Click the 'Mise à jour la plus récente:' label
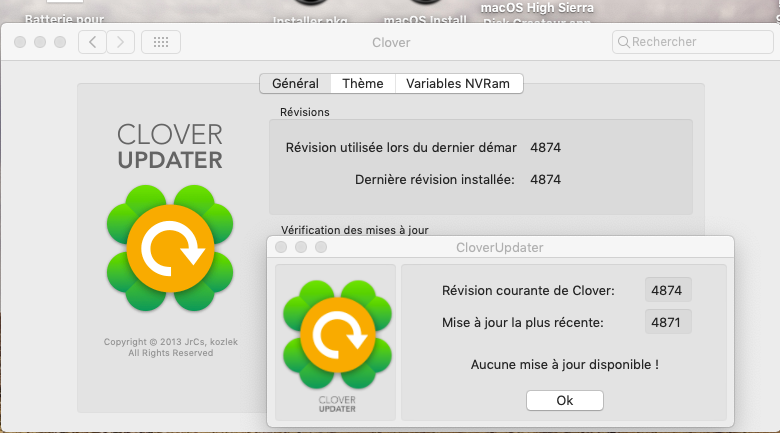The width and height of the screenshot is (780, 433). [523, 323]
